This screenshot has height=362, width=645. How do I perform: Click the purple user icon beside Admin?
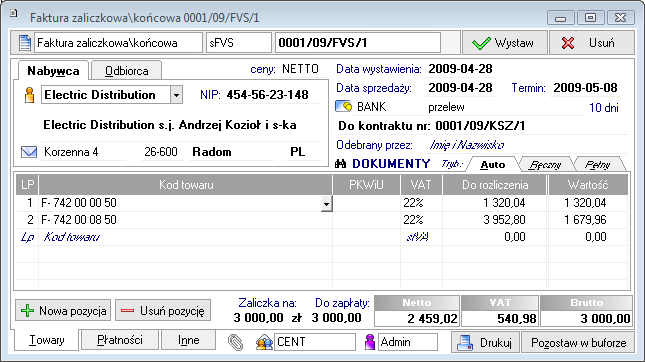click(x=370, y=342)
